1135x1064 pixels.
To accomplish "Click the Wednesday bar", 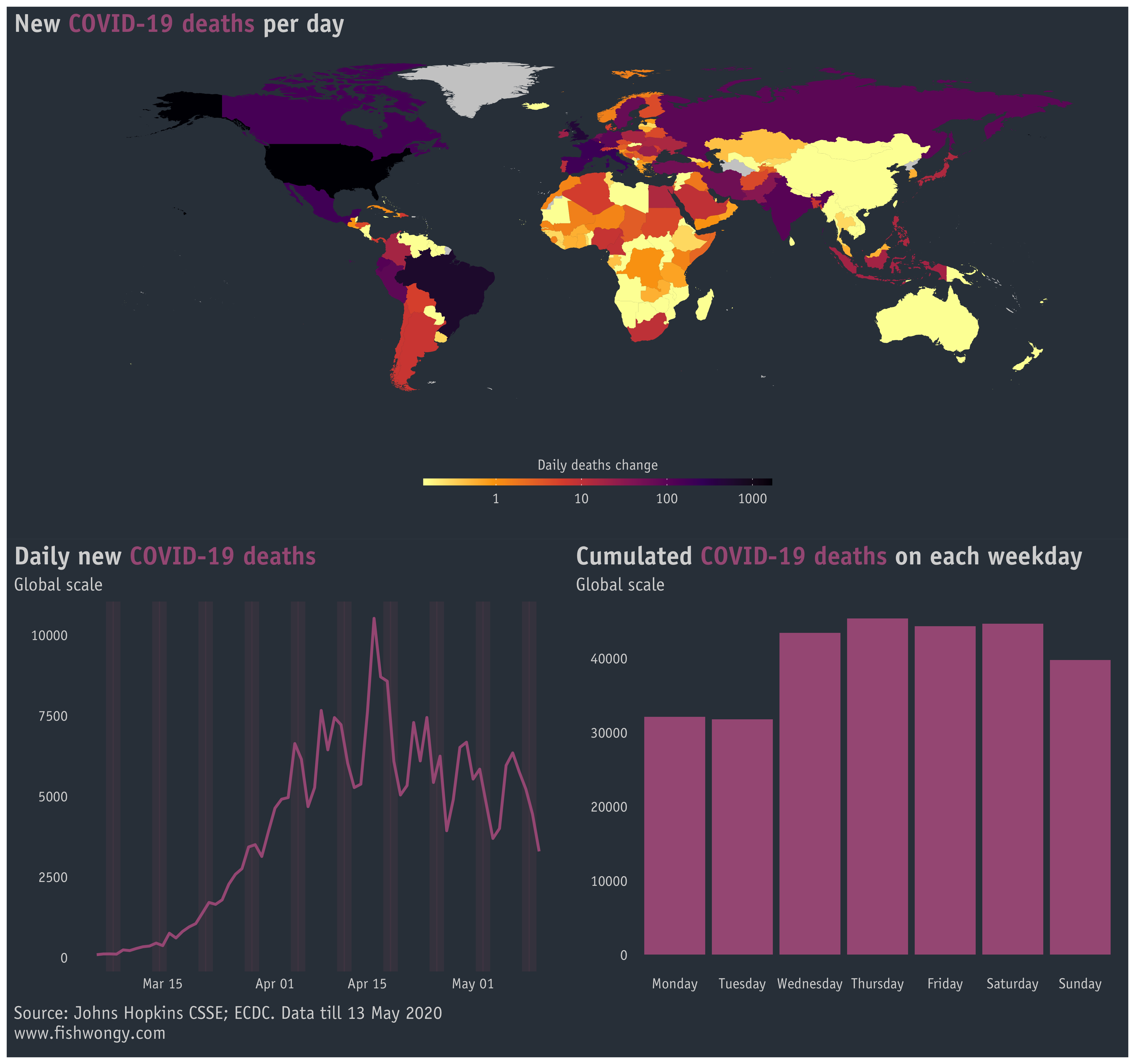I will (810, 794).
